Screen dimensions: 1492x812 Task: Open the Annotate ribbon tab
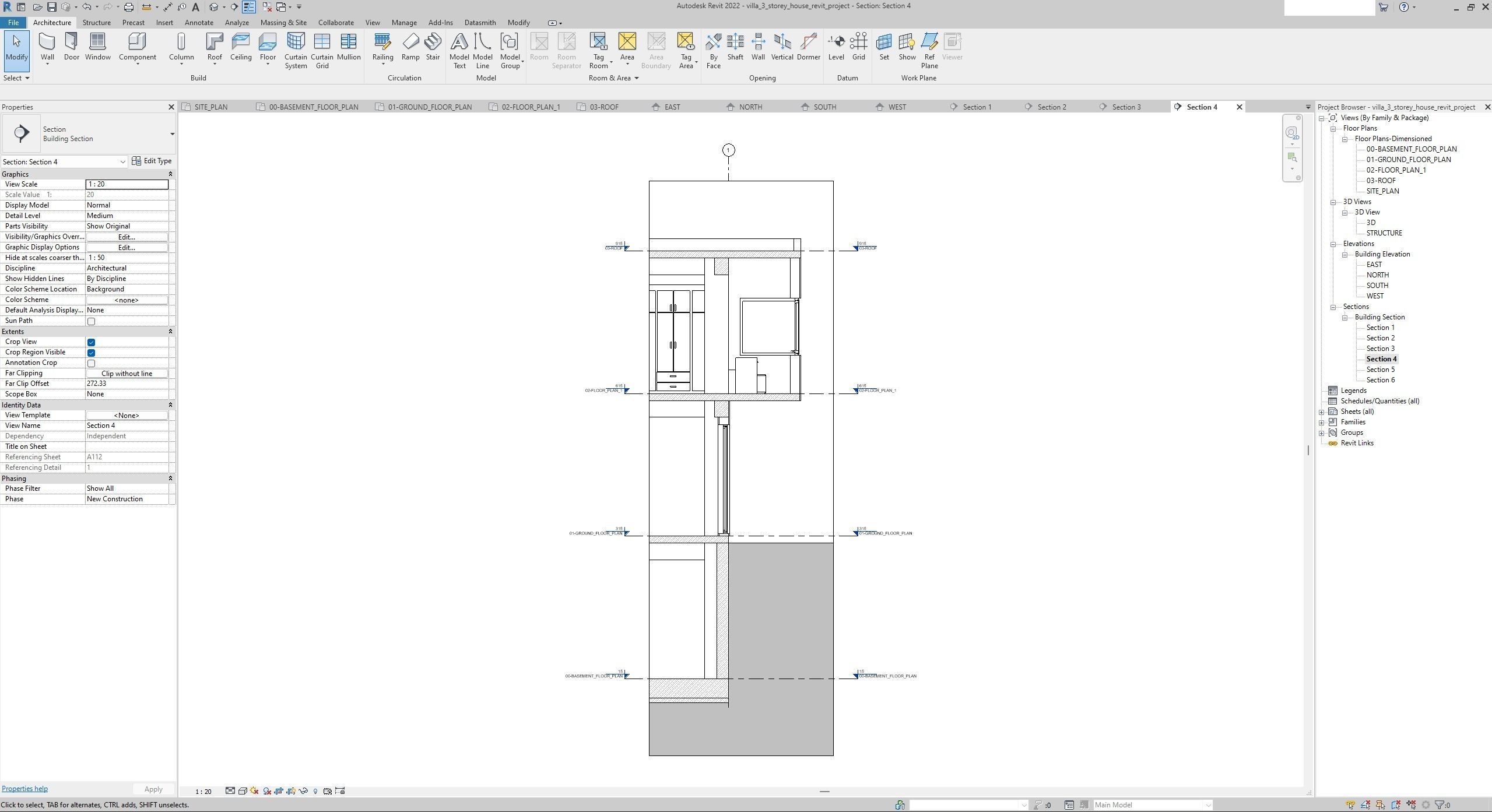199,23
